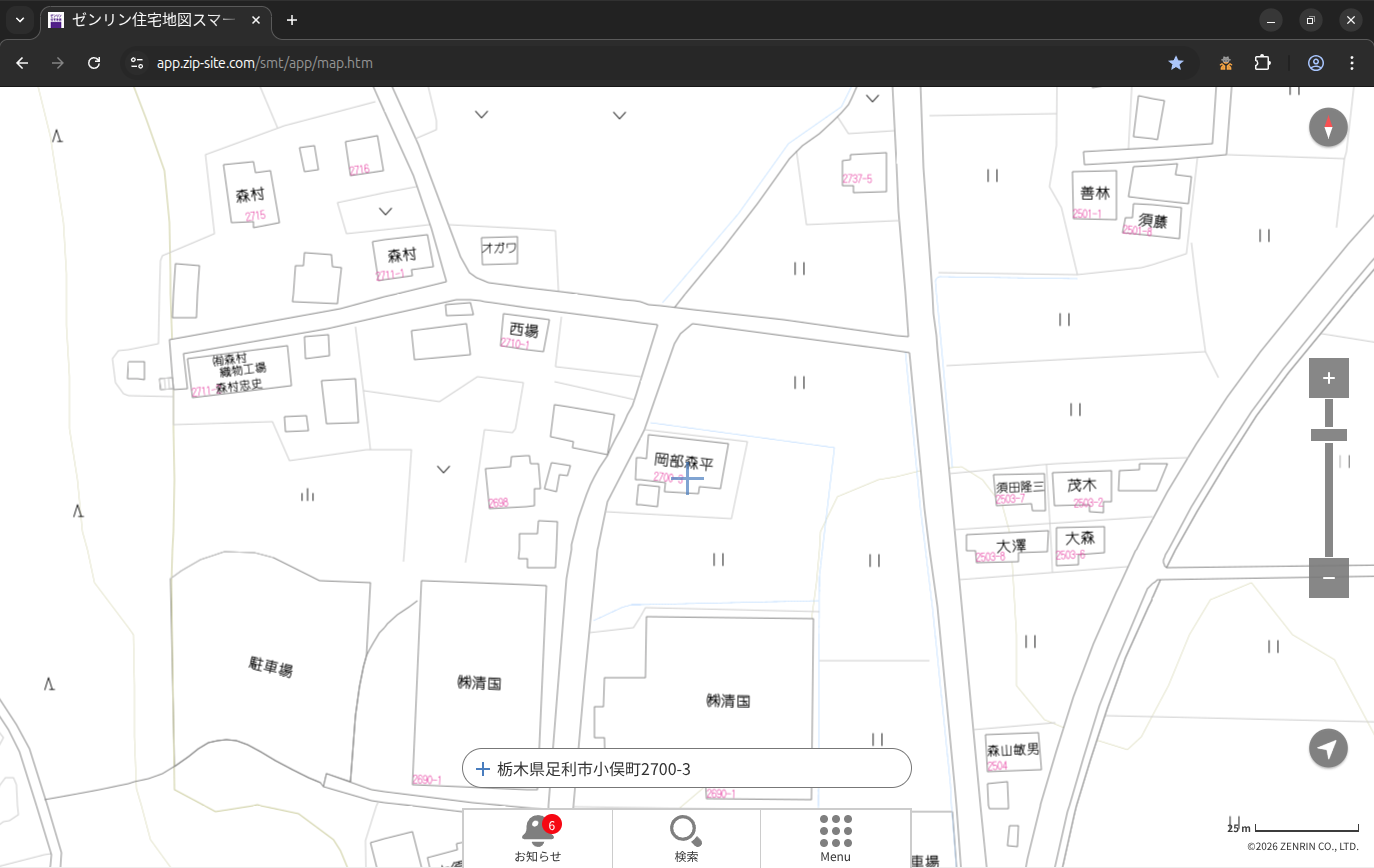Viewport: 1374px width, 868px height.
Task: Click the zoom out minus button
Action: click(x=1328, y=578)
